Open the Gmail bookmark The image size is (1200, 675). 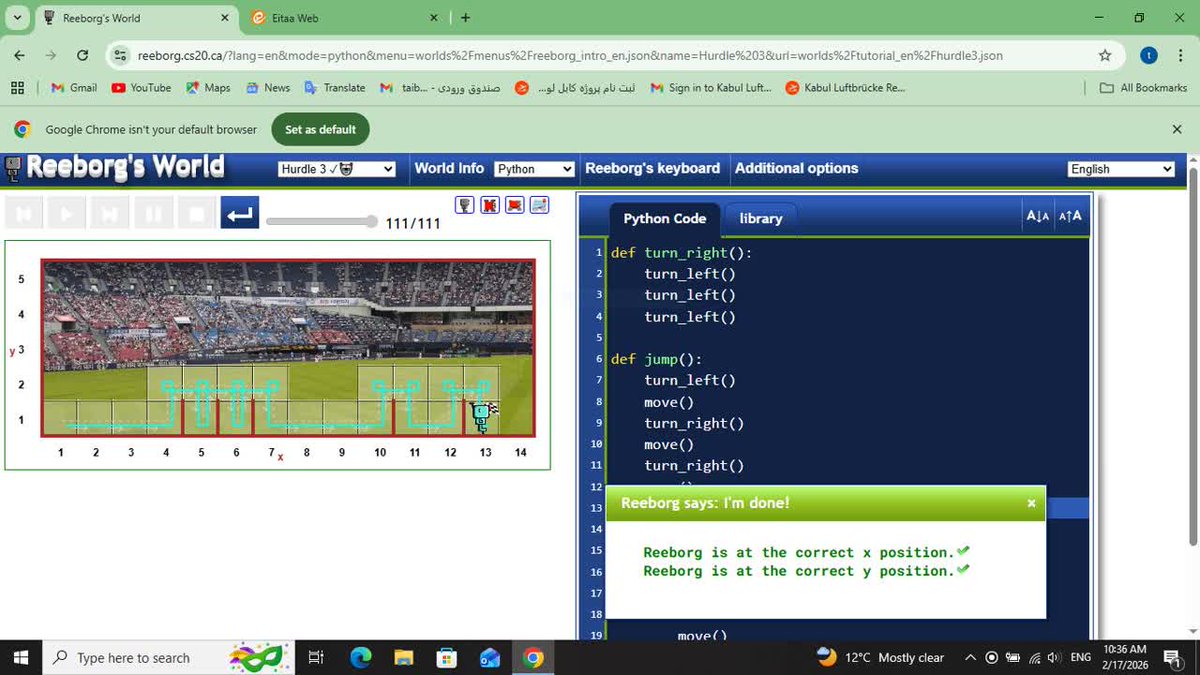point(74,88)
